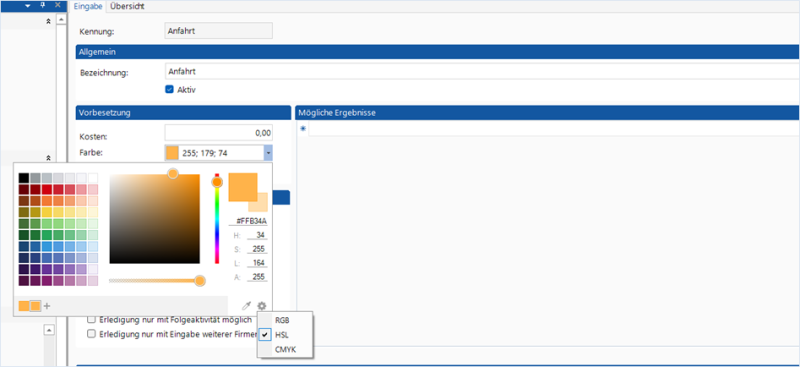This screenshot has width=800, height=367.
Task: Click the hue slider orange handle
Action: click(x=217, y=182)
